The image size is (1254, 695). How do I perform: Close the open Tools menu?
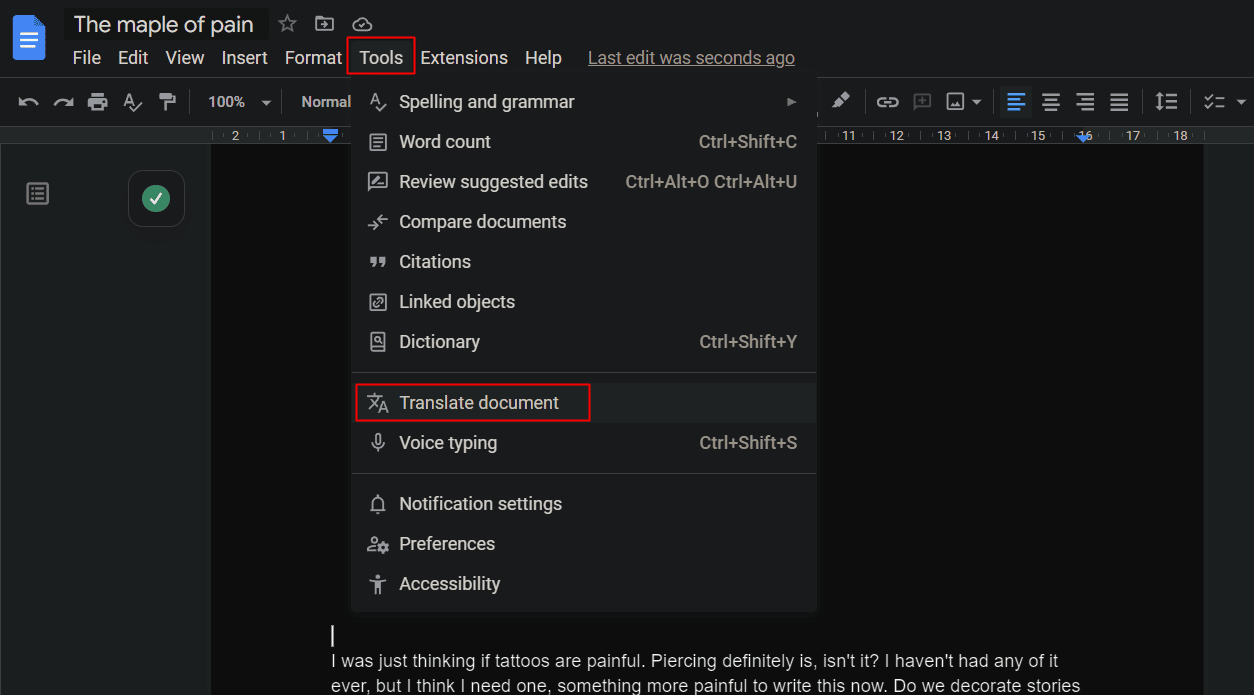pos(381,57)
